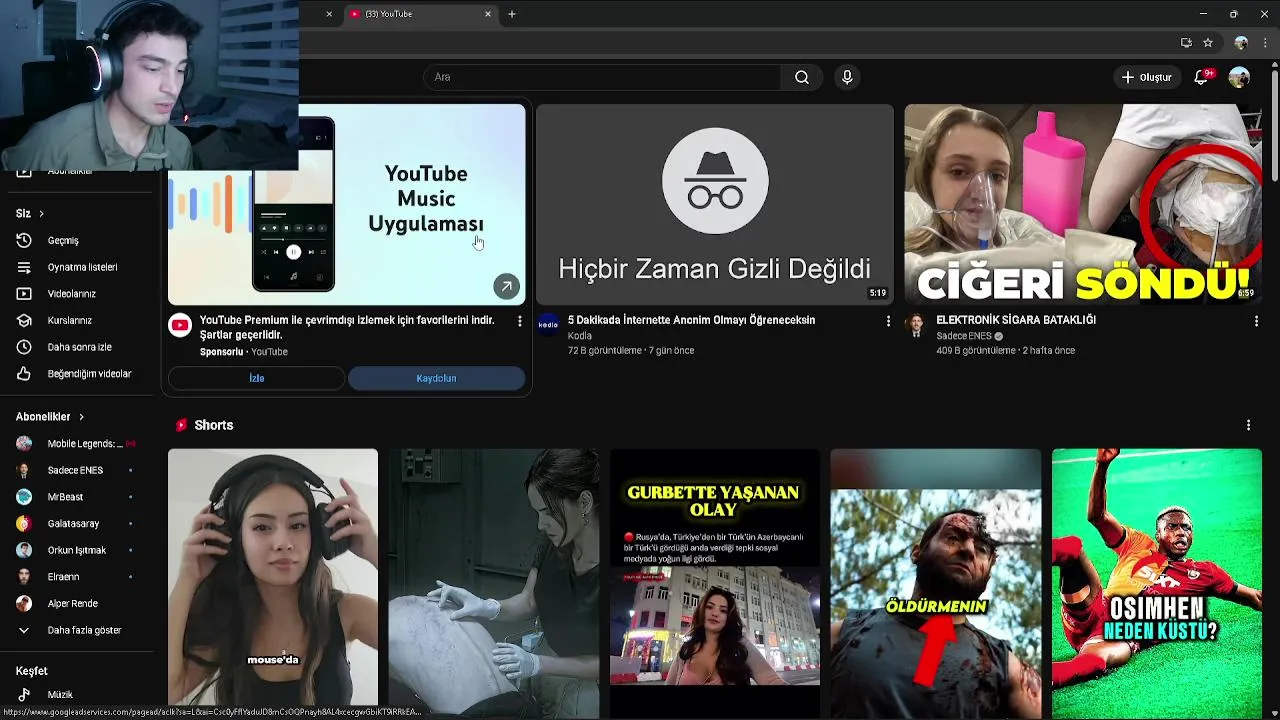Open options for Elektronik Sigara video
Image resolution: width=1280 pixels, height=720 pixels.
pos(1256,321)
